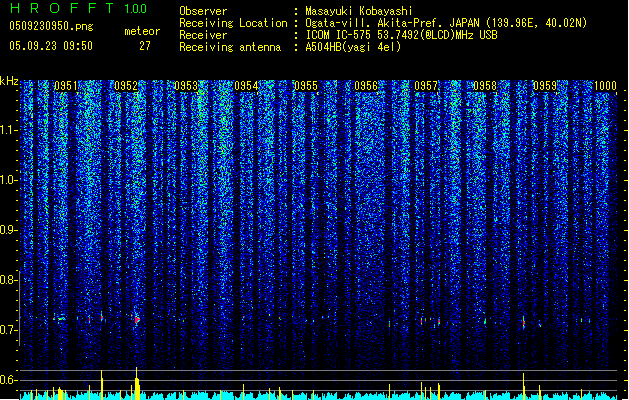
Task: Click the 1000 time marker
Action: click(605, 86)
